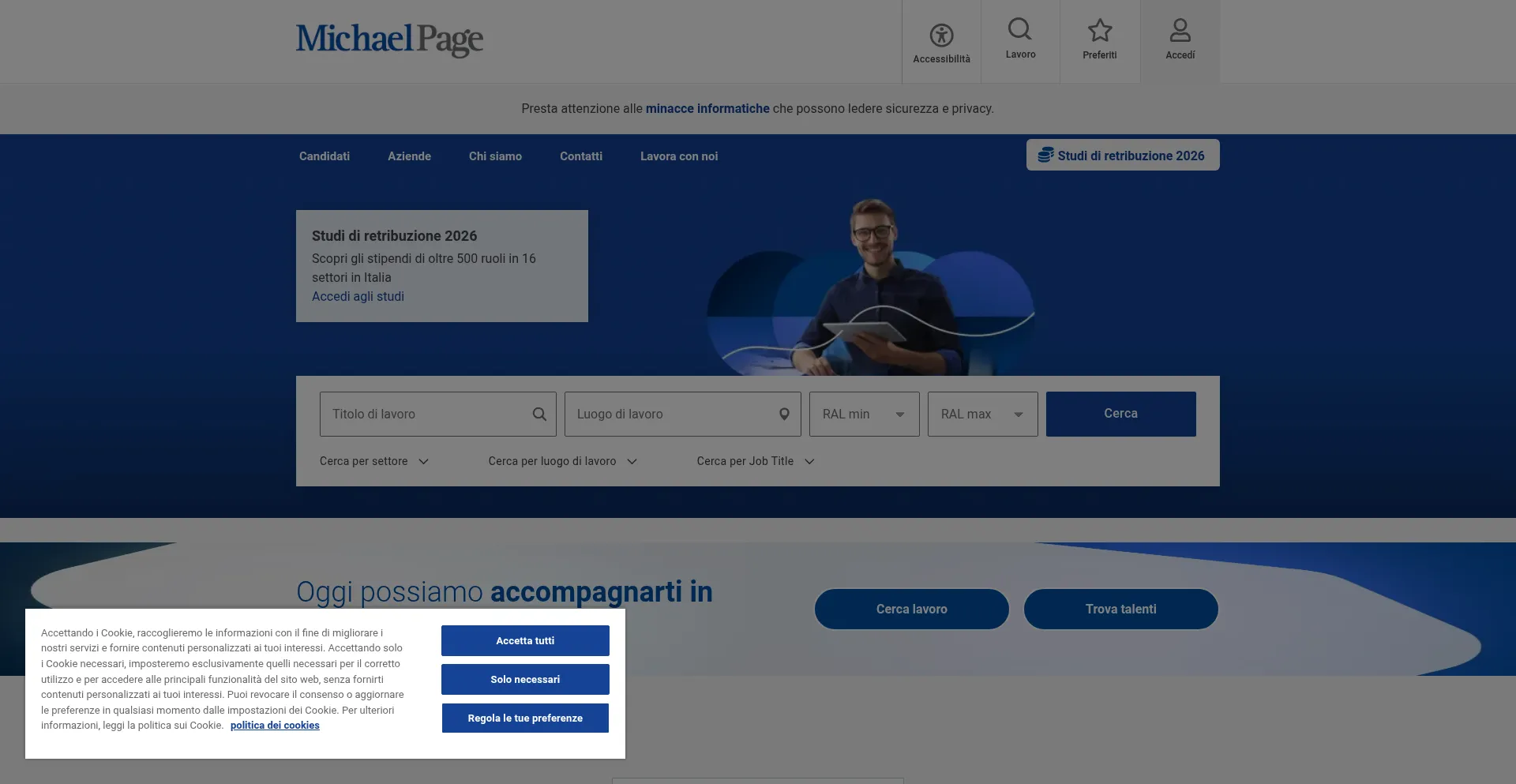Expand Cerca per settore

coord(373,462)
